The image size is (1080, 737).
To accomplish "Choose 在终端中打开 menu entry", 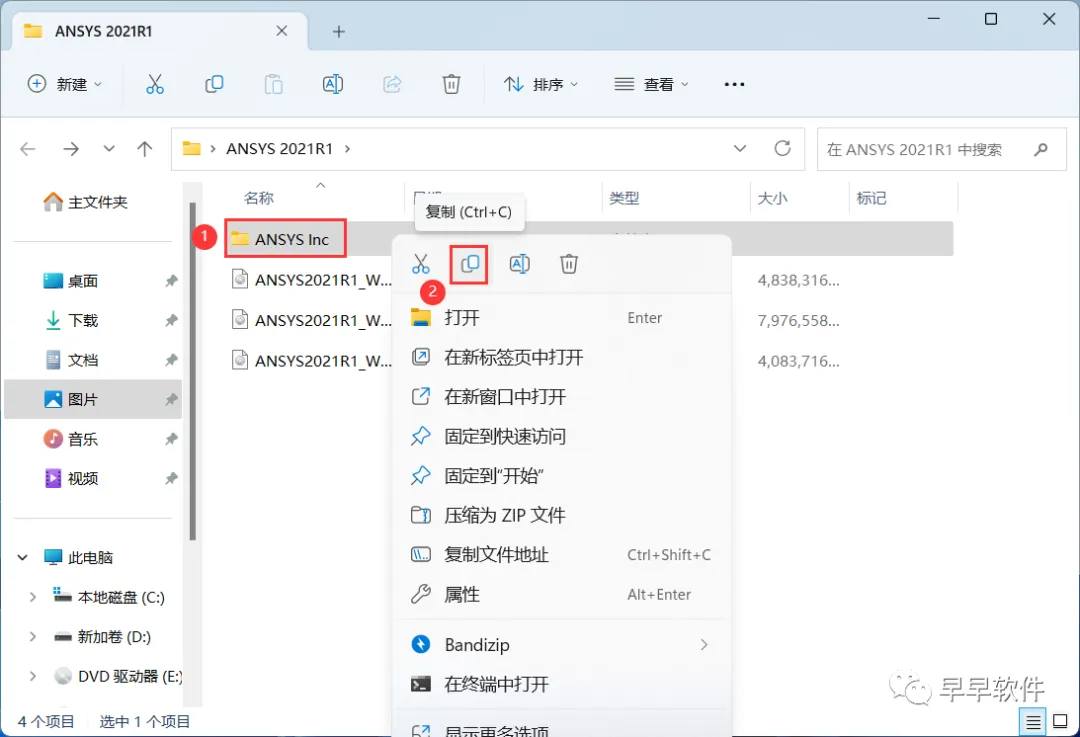I will pyautogui.click(x=561, y=685).
